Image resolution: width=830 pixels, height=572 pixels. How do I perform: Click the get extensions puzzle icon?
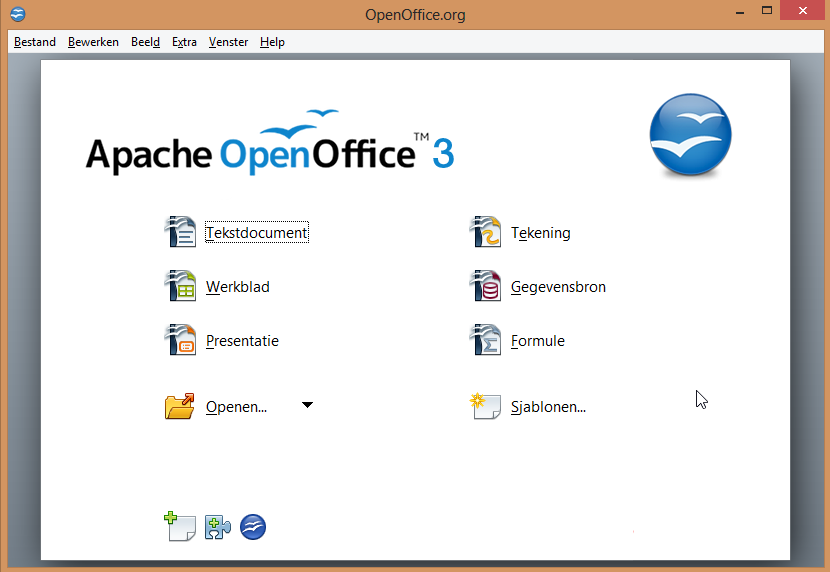point(218,527)
